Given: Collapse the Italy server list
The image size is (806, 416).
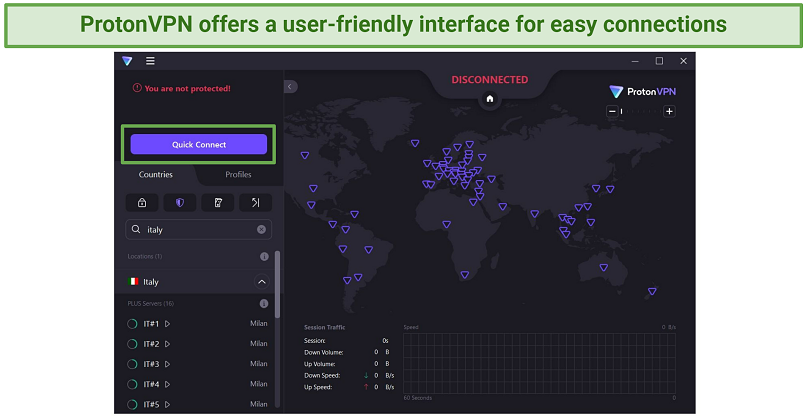Looking at the screenshot, I should click(261, 282).
